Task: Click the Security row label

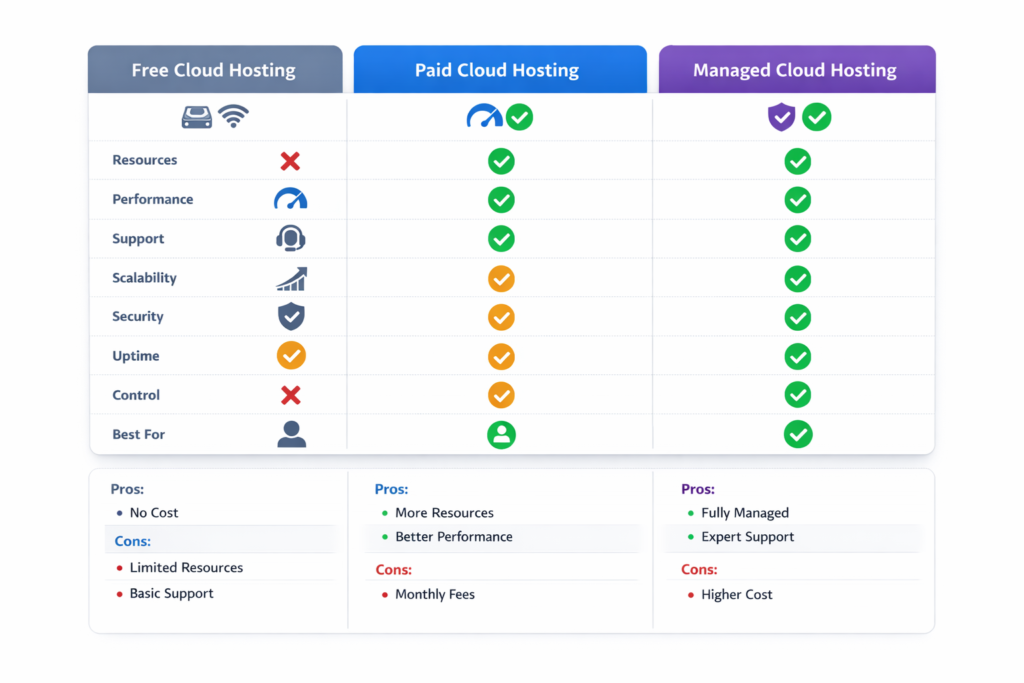Action: [138, 317]
